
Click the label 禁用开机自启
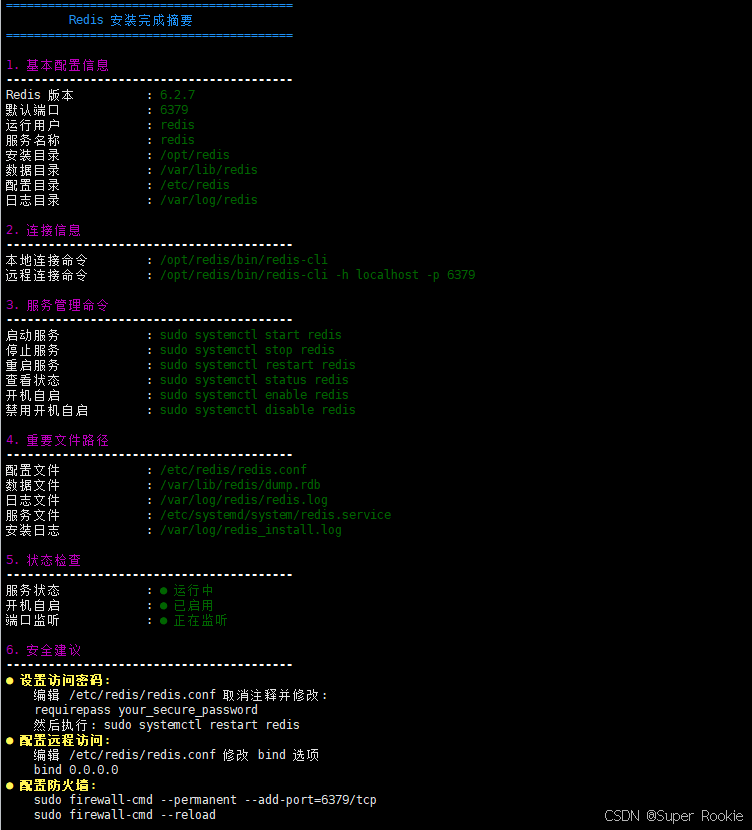[x=47, y=410]
